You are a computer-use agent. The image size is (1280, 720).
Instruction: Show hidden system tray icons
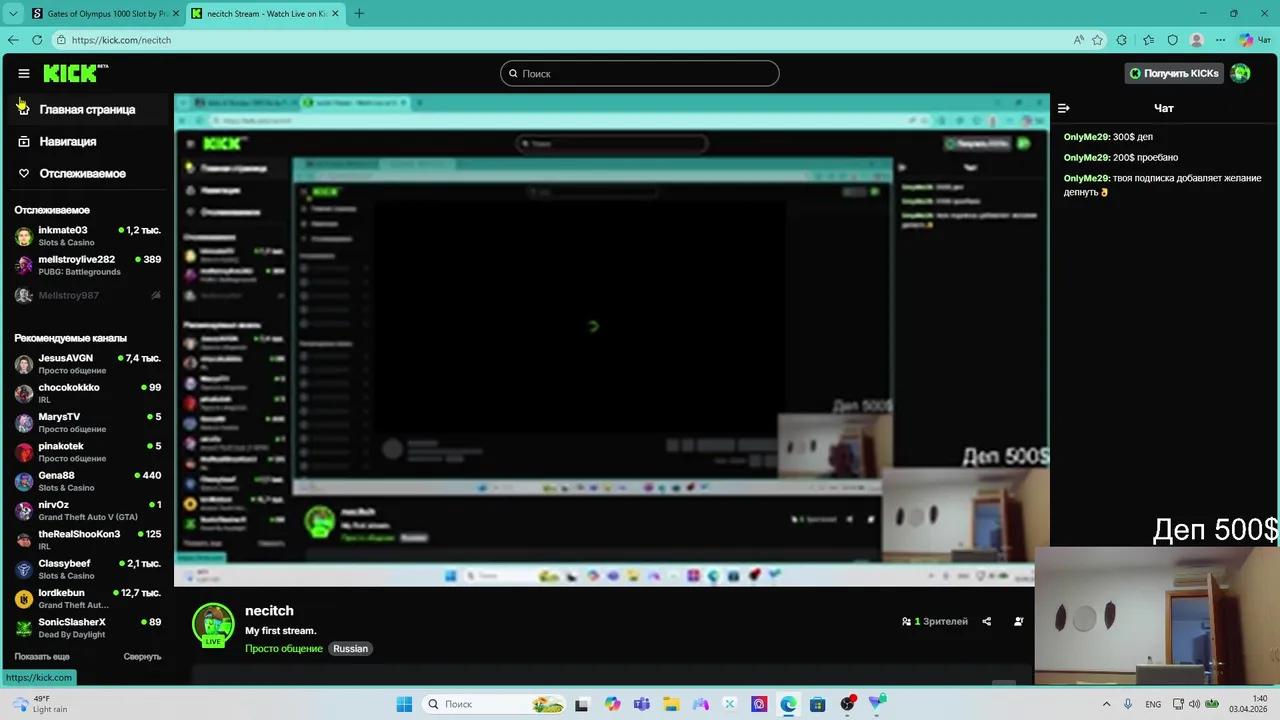(x=1106, y=704)
